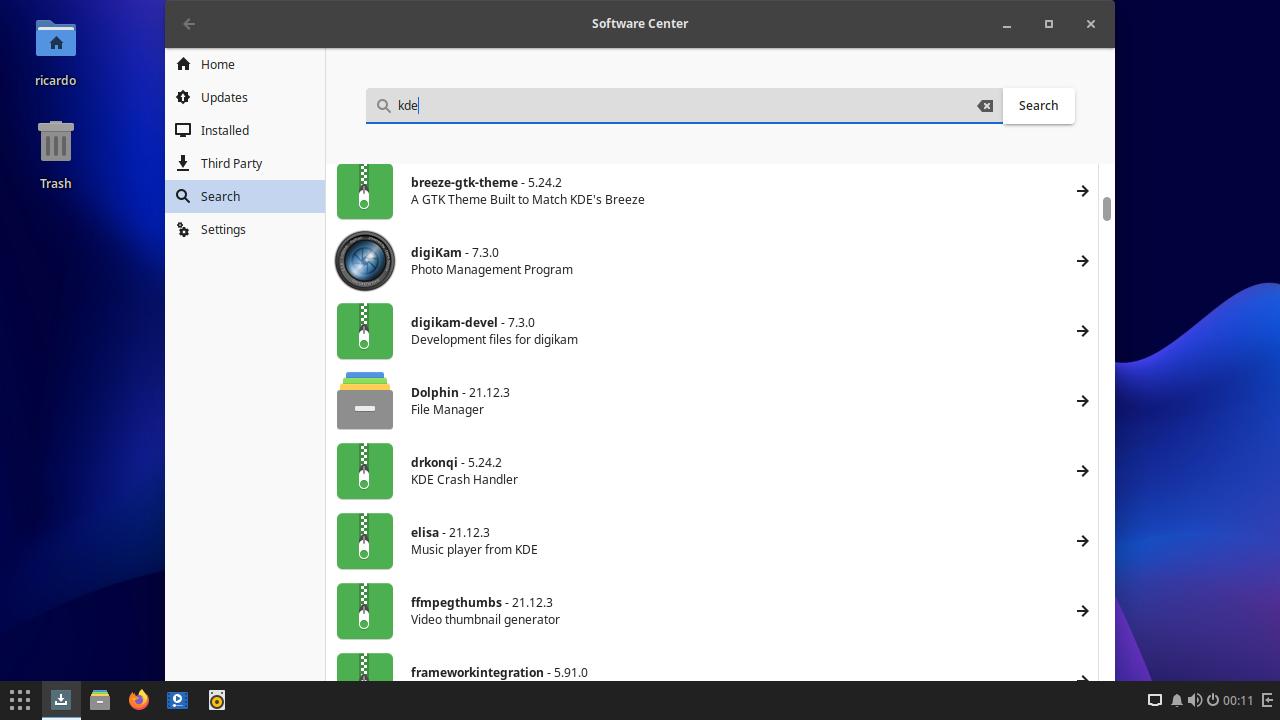
Task: Click the drkonqi package icon
Action: tap(365, 471)
